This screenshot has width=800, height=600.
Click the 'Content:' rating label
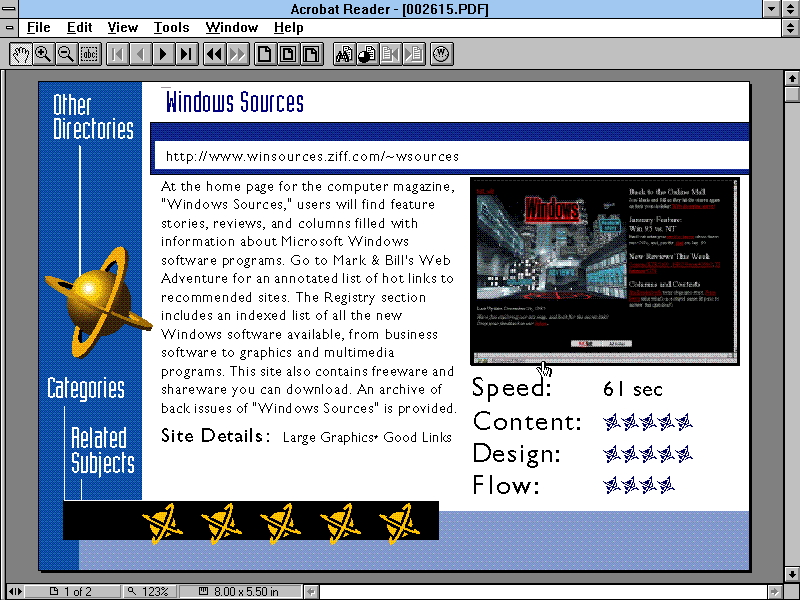528,422
